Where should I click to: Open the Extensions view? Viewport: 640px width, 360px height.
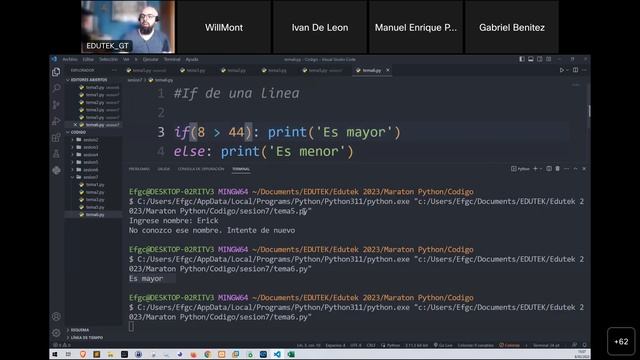(56, 138)
